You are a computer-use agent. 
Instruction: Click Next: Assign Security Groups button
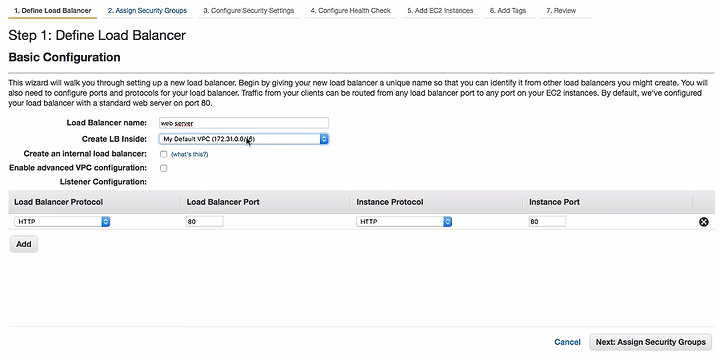tap(651, 342)
